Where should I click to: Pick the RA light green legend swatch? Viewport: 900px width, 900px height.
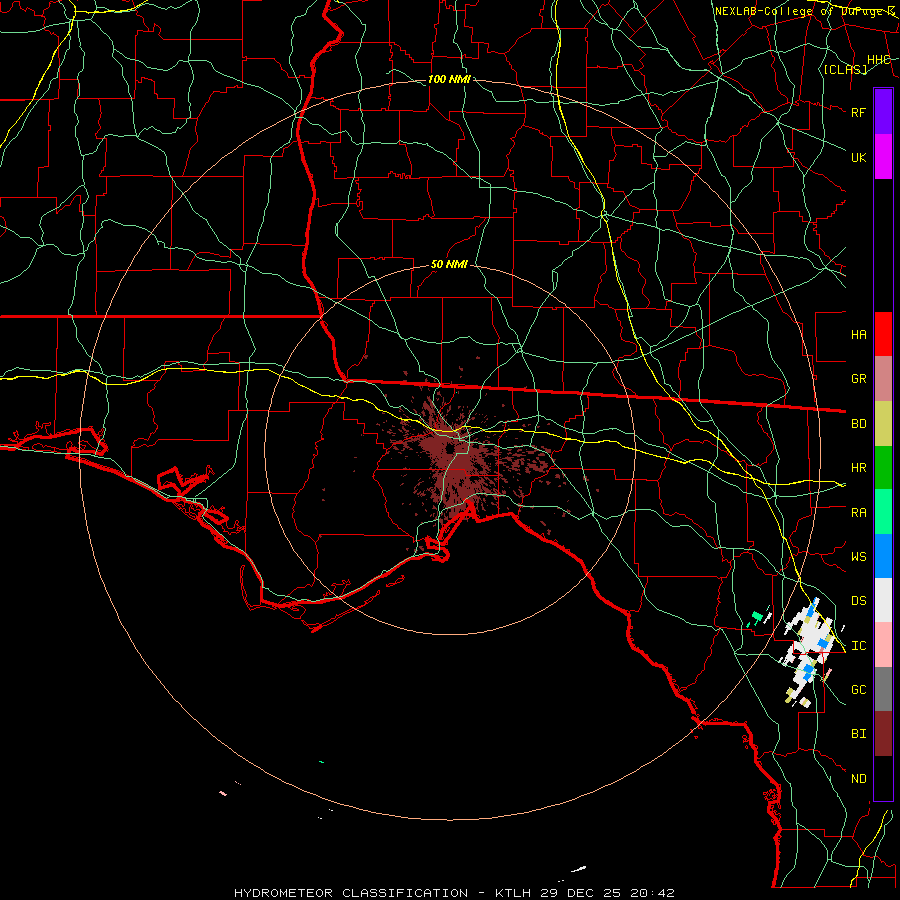pyautogui.click(x=883, y=512)
